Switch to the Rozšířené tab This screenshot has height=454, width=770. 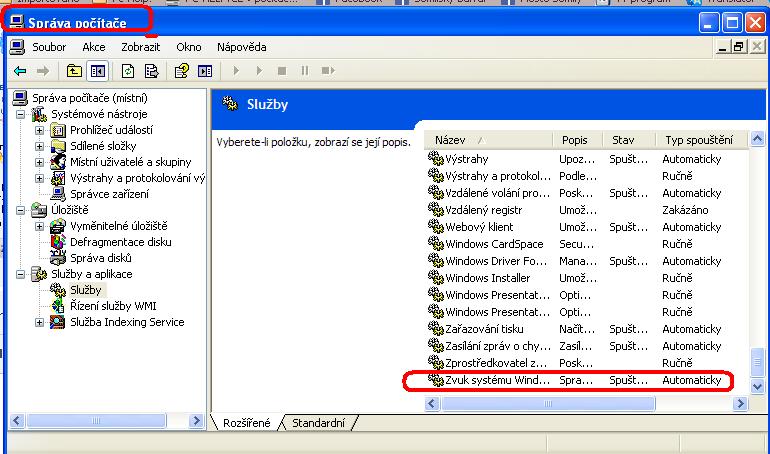[247, 423]
